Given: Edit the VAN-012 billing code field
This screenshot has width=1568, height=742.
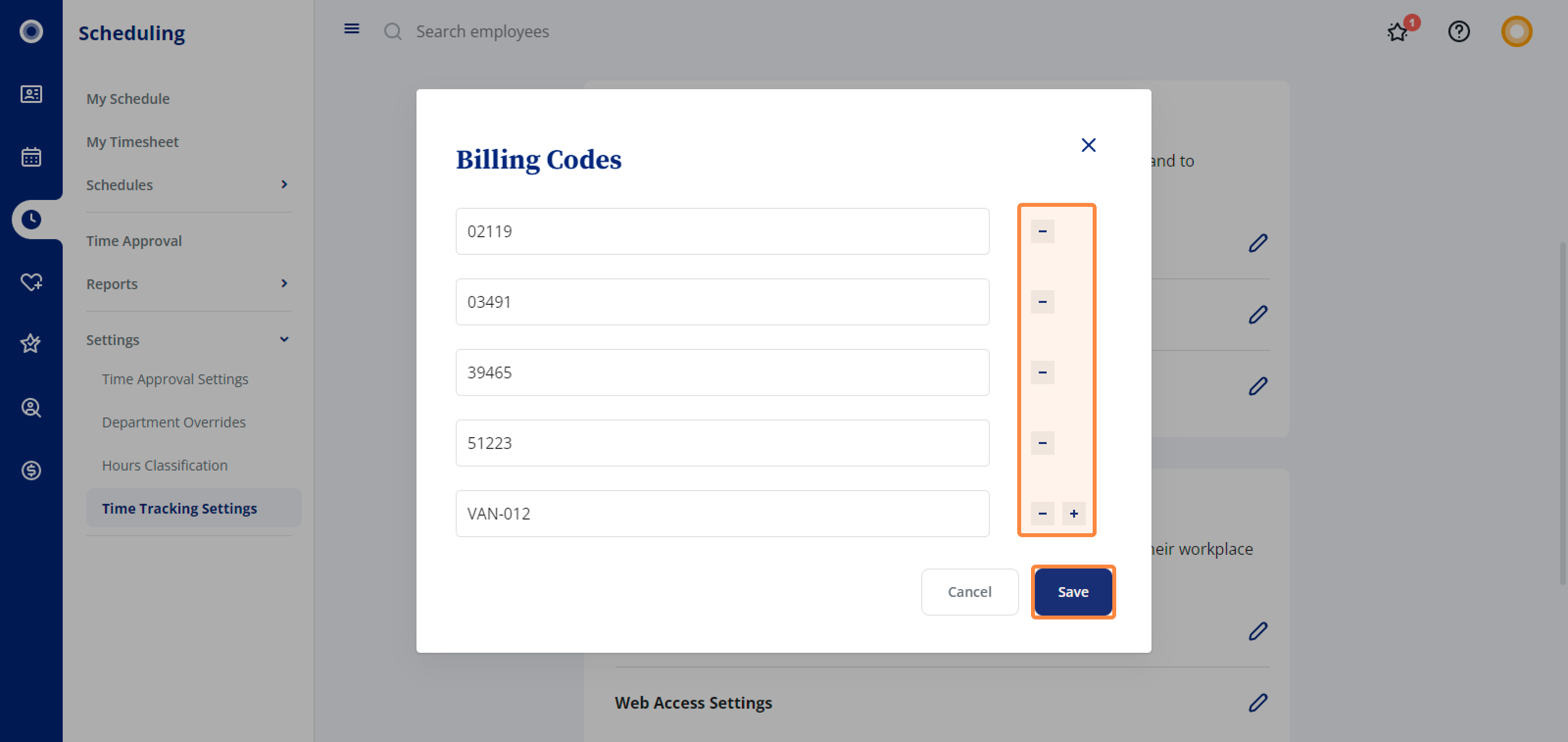Looking at the screenshot, I should (722, 514).
